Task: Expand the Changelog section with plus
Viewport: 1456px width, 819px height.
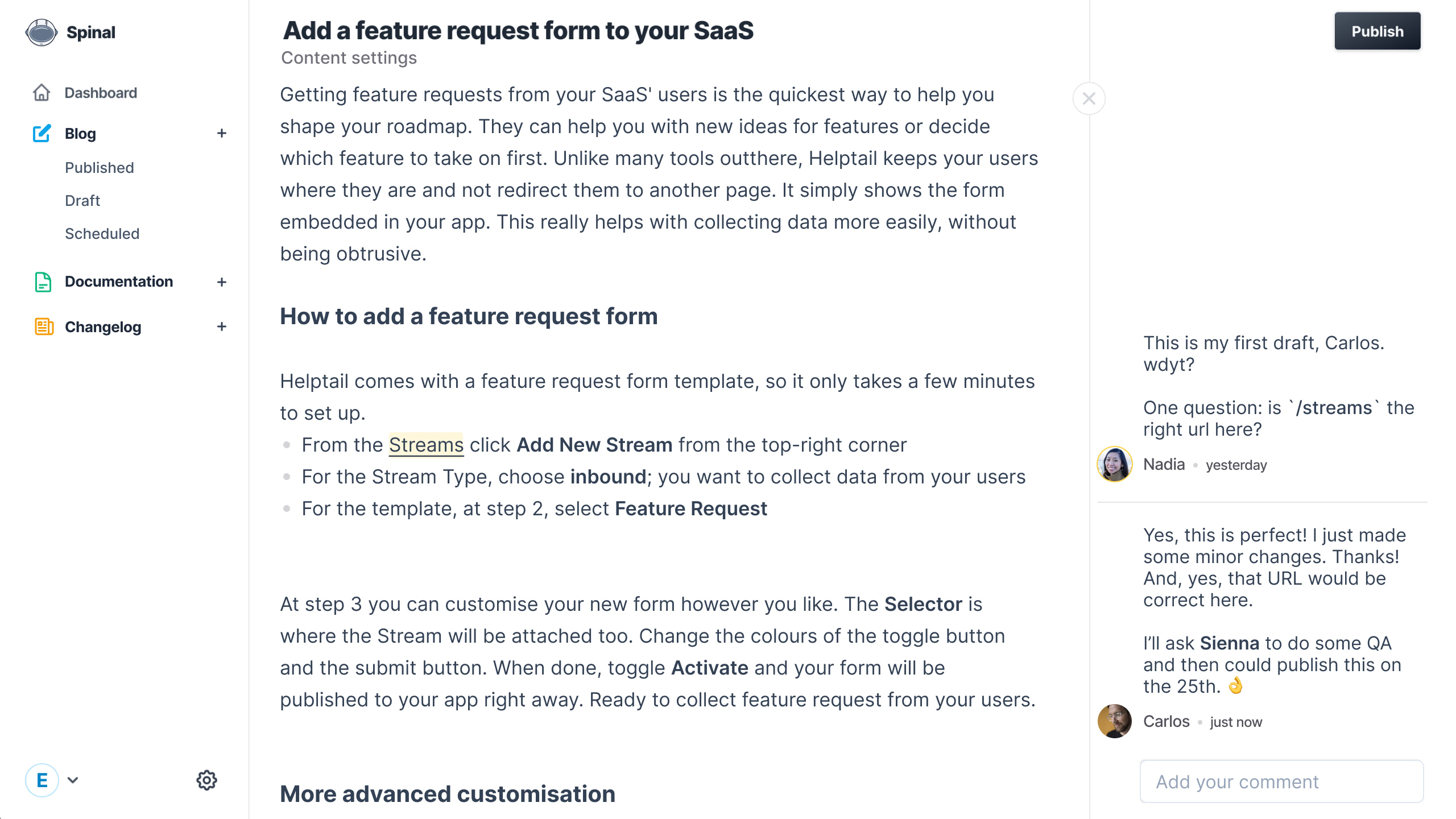Action: point(222,327)
